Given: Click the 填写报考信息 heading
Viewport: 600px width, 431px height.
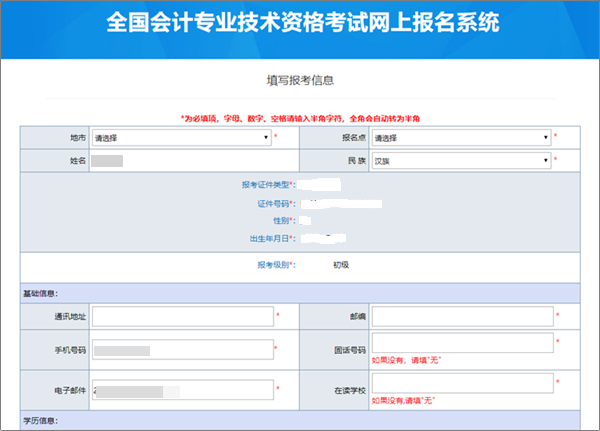Looking at the screenshot, I should coord(300,80).
